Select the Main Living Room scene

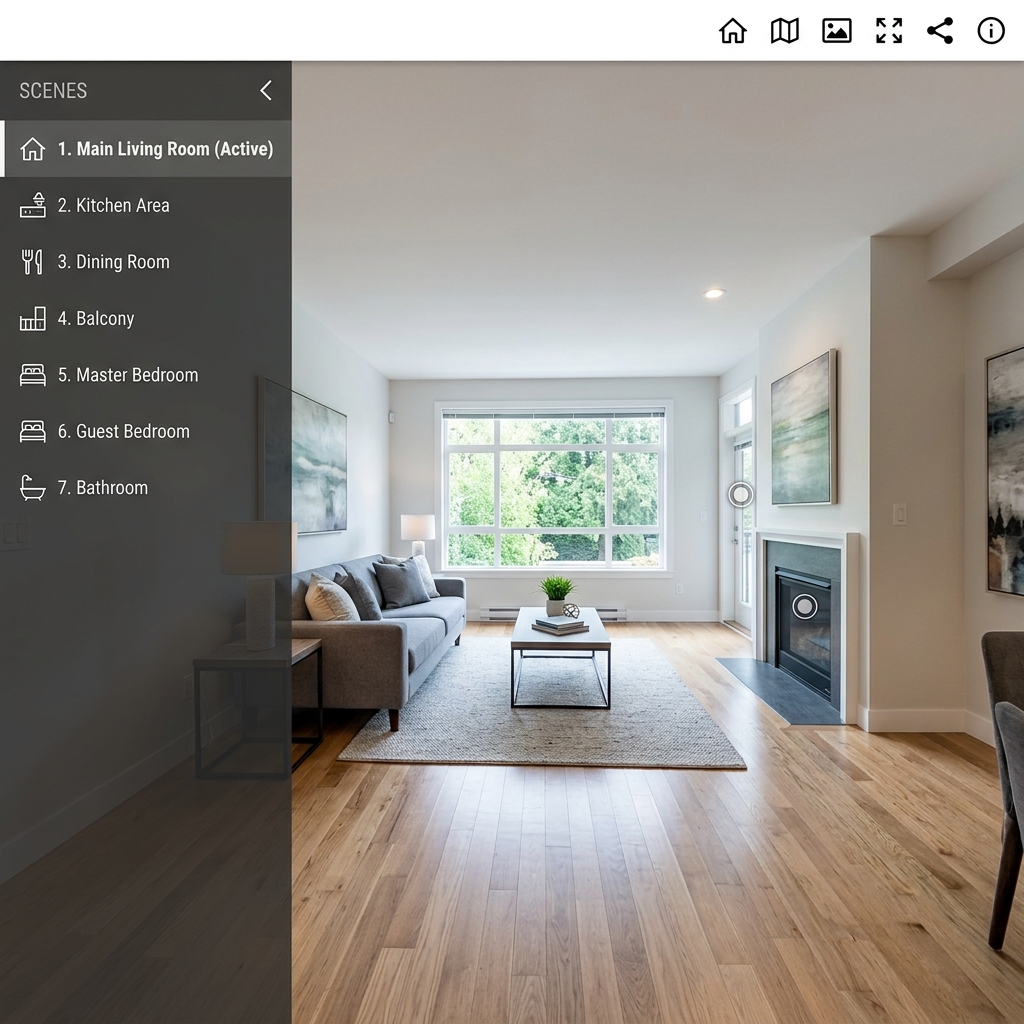(x=146, y=149)
